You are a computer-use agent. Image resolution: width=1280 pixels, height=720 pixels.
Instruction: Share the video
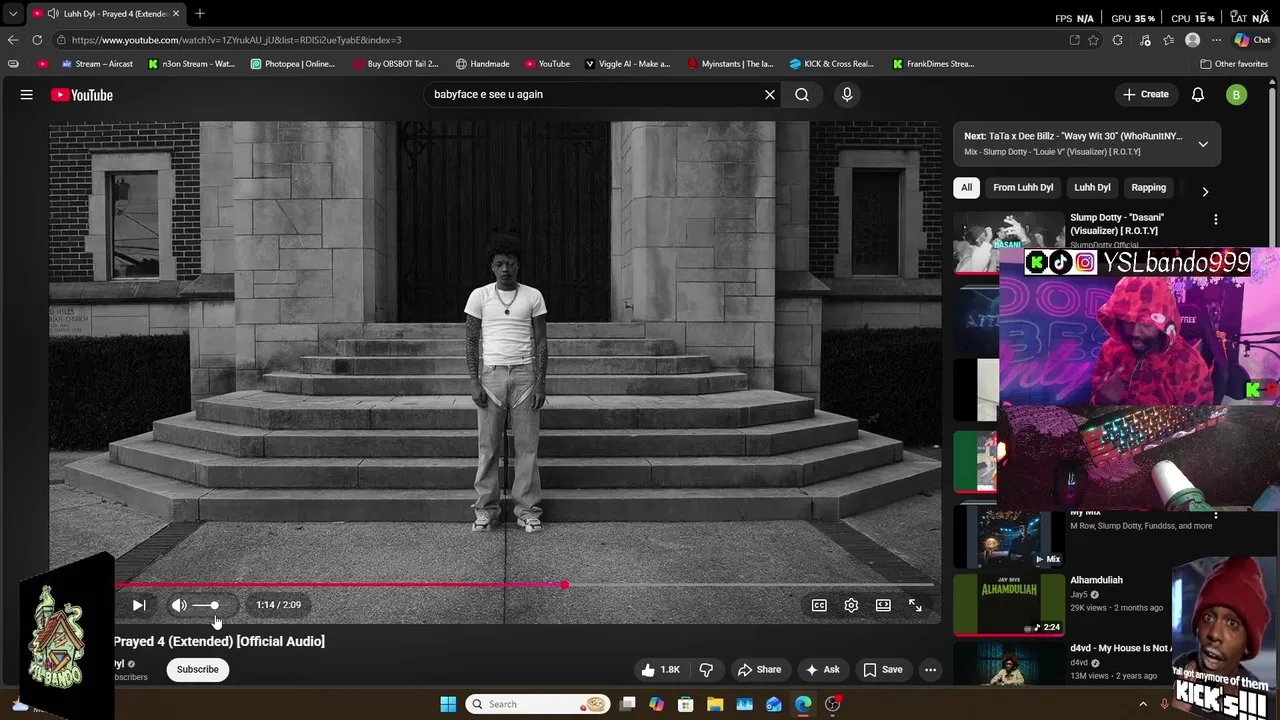(759, 670)
